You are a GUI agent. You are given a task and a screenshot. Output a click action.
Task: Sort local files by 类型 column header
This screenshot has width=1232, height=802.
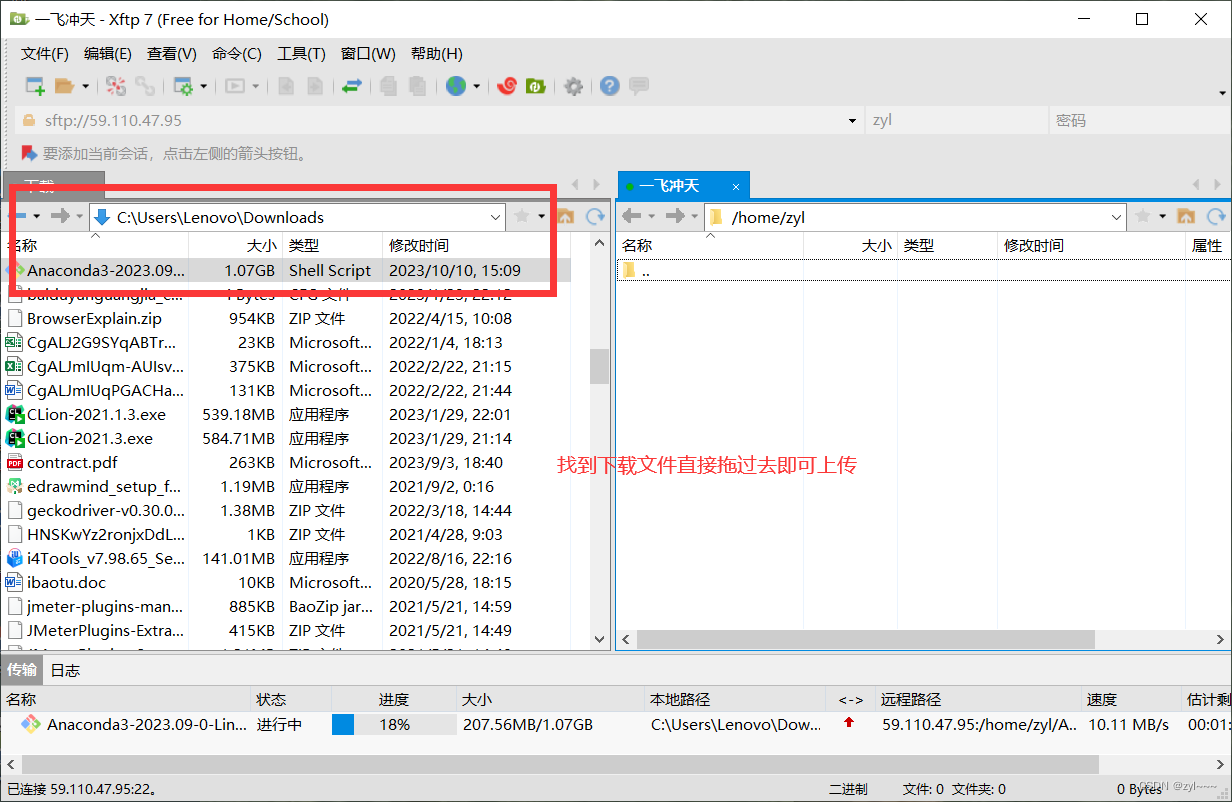(x=332, y=245)
